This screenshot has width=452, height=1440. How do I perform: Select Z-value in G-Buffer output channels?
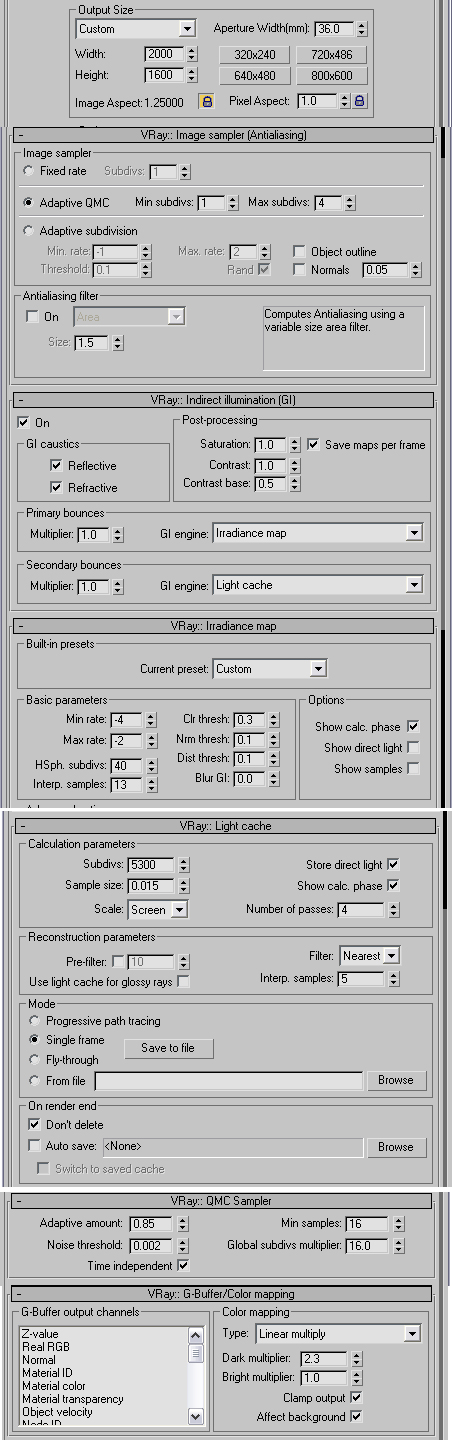pyautogui.click(x=40, y=1334)
